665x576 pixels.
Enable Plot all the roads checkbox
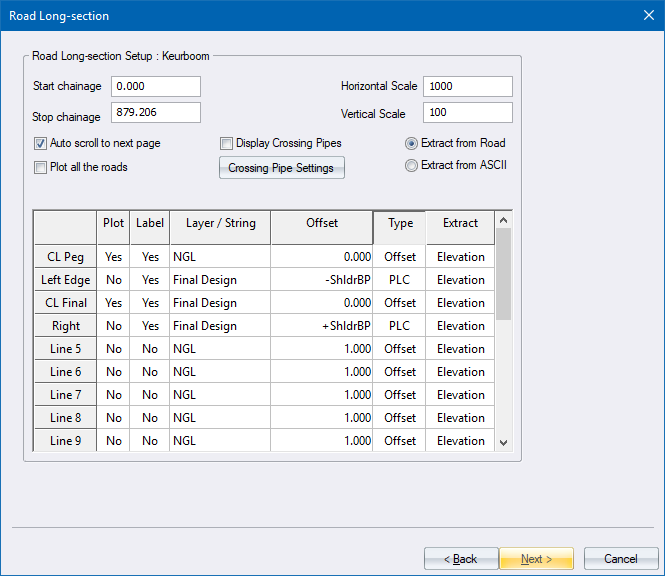[x=41, y=168]
